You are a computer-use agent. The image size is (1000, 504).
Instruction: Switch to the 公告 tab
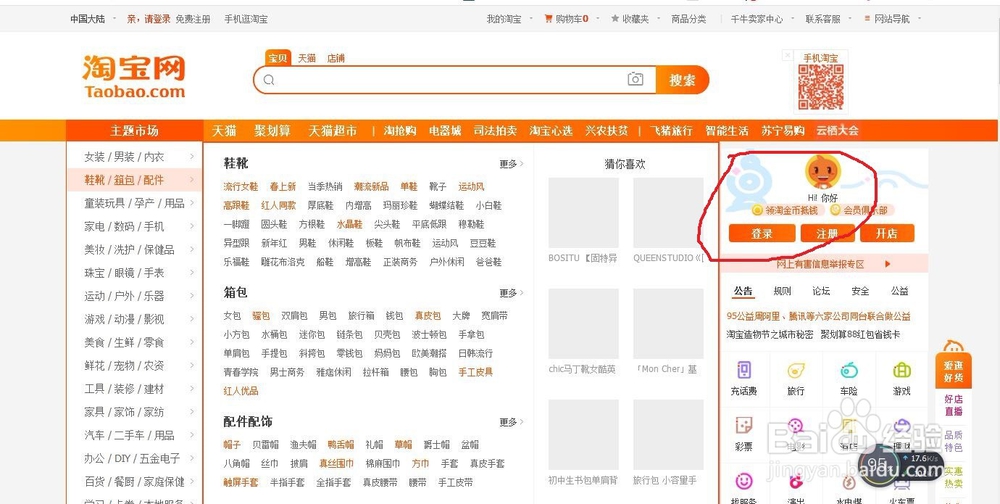pos(743,291)
